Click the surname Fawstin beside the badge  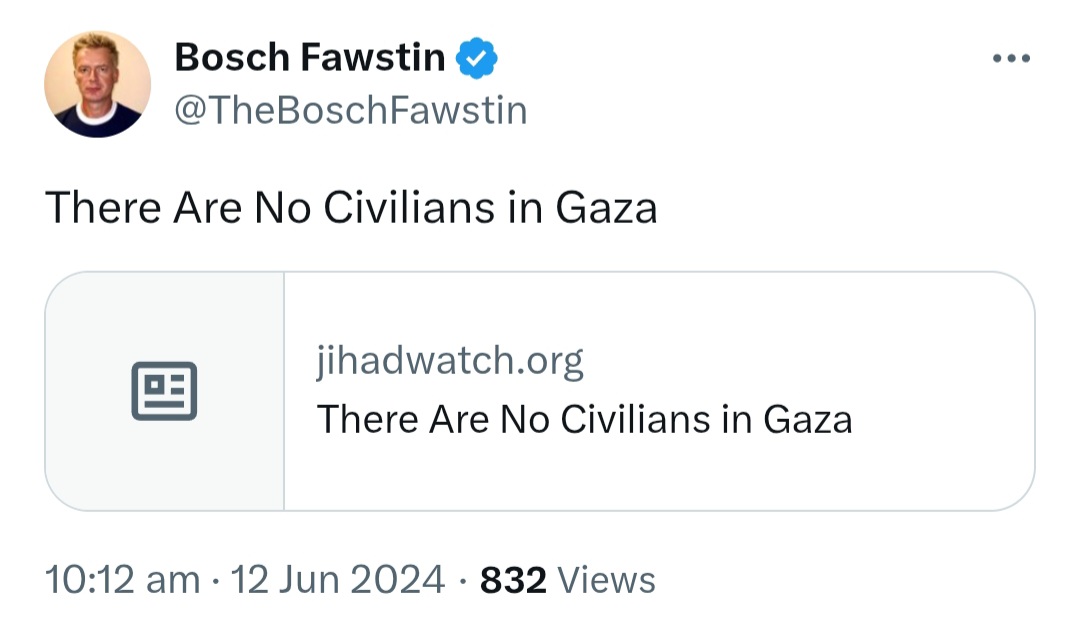coord(373,57)
